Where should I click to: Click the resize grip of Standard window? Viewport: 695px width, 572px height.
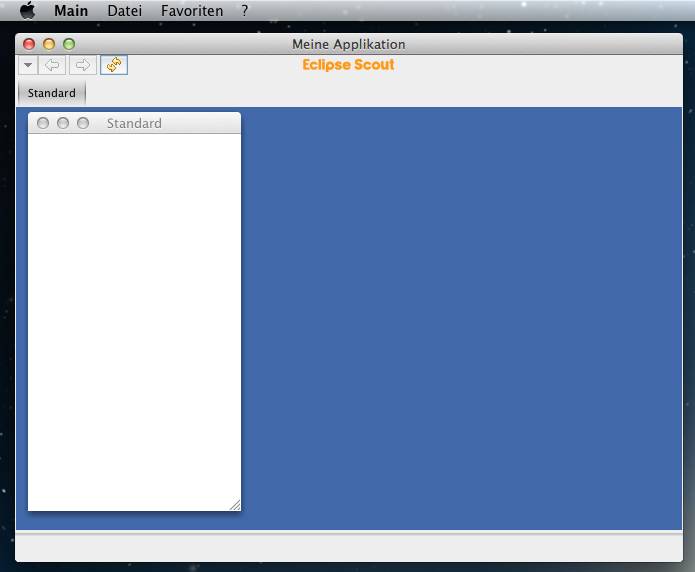tap(235, 505)
